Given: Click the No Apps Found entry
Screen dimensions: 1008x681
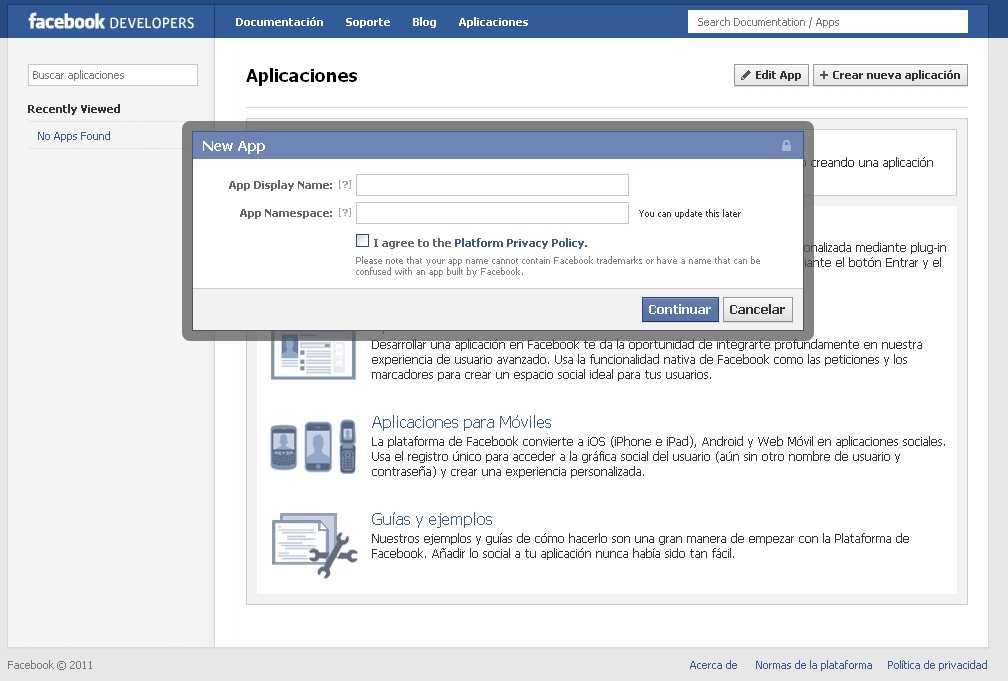Looking at the screenshot, I should (x=74, y=136).
